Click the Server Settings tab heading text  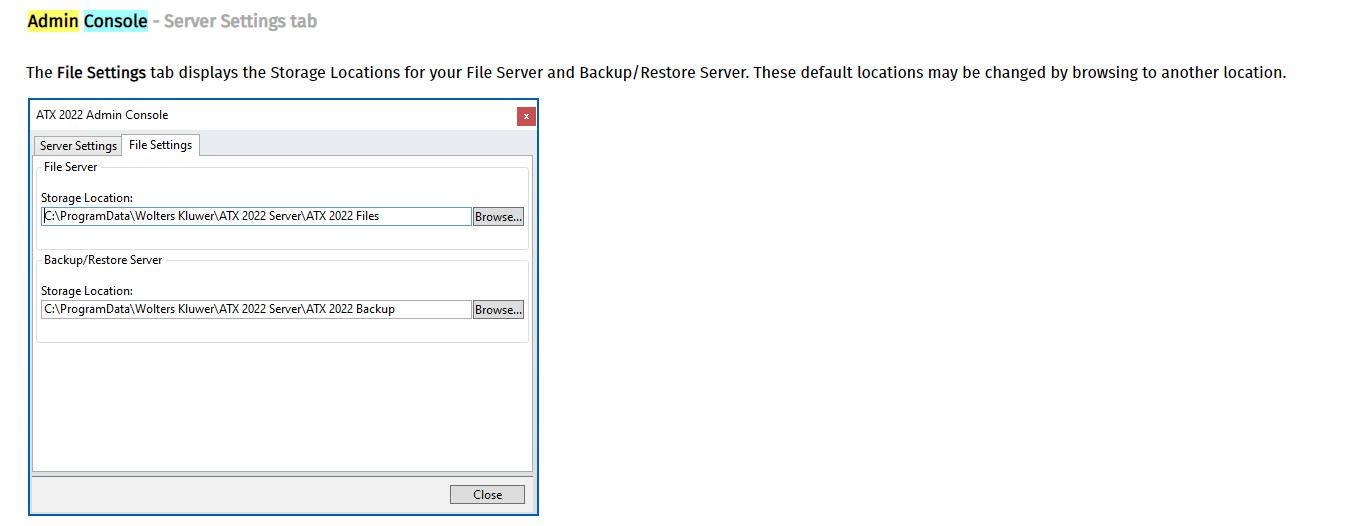pyautogui.click(x=240, y=21)
